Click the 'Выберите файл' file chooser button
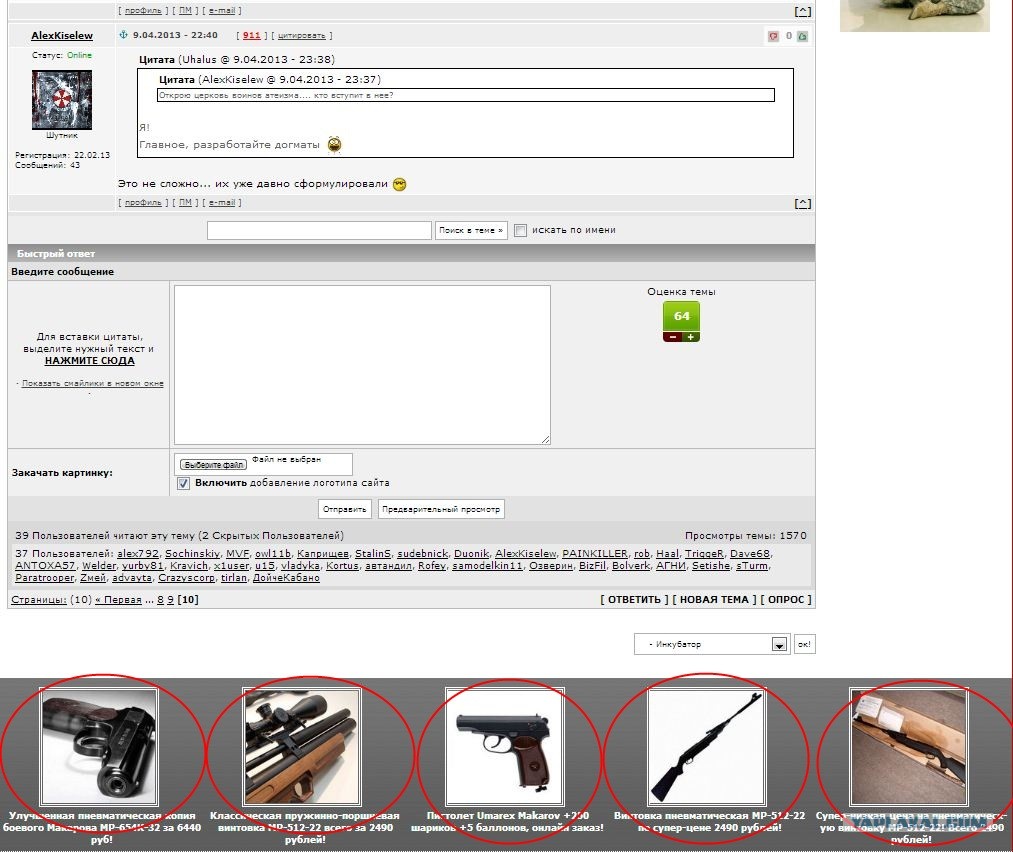Screen dimensions: 1013x852 point(213,464)
